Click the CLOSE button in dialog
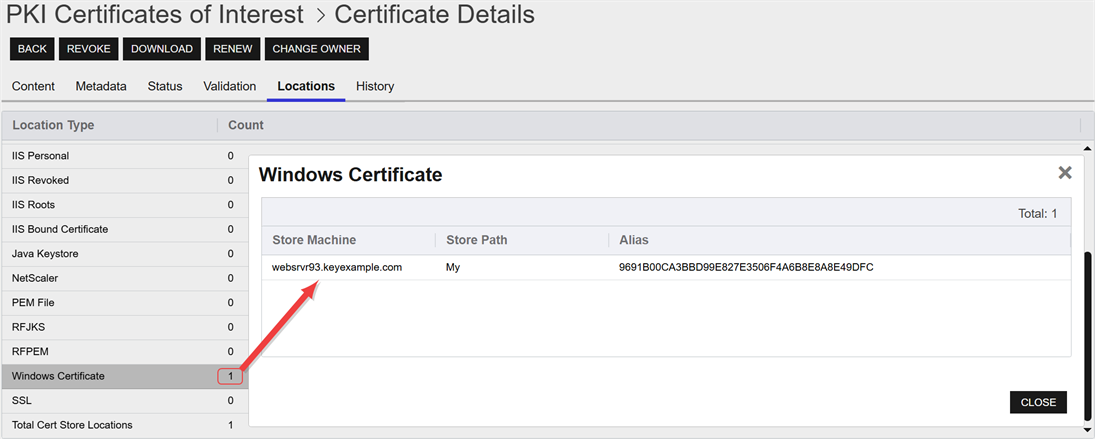Screen dimensions: 1095x439 click(1038, 402)
